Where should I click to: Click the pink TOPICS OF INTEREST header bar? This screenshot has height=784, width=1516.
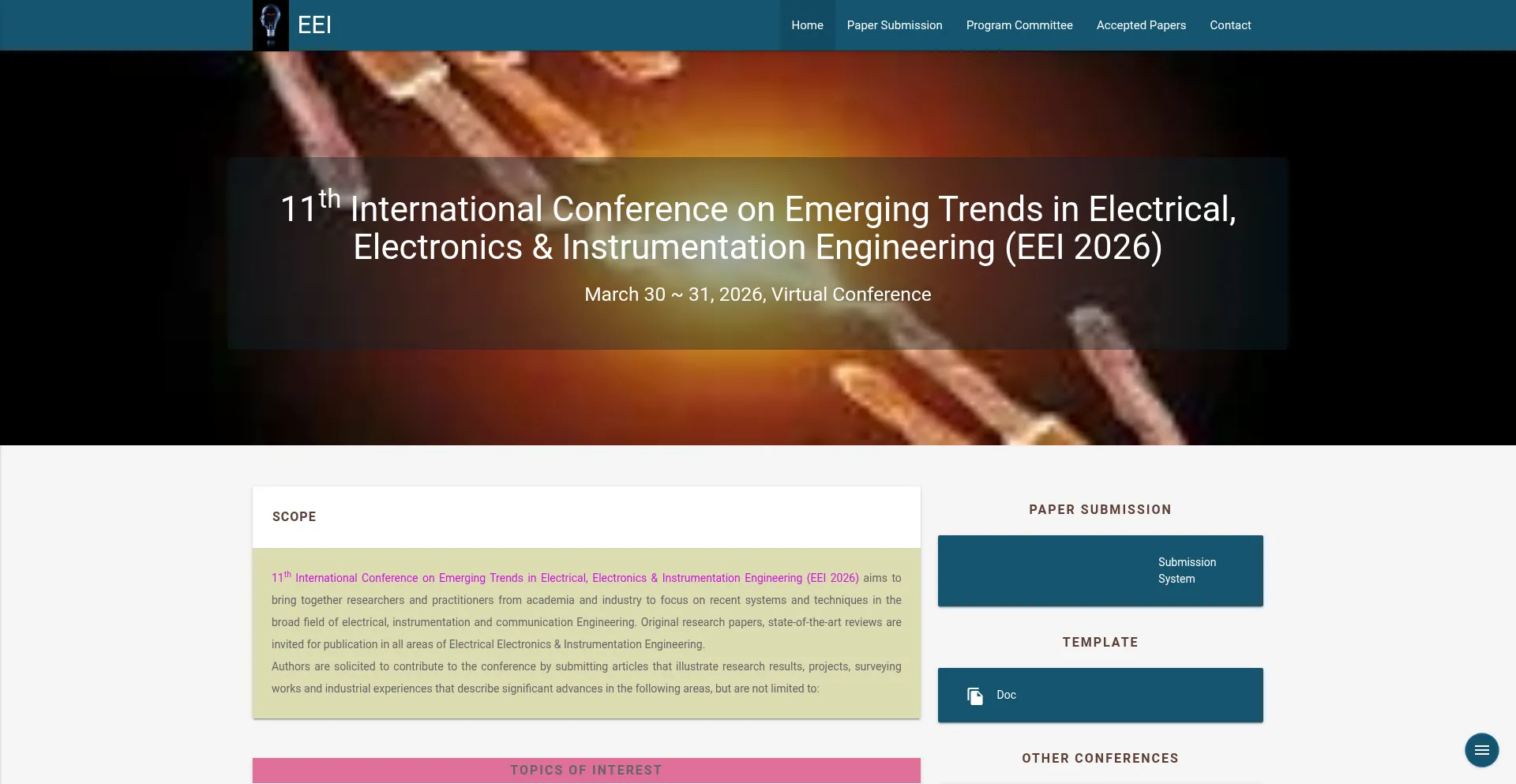point(586,770)
